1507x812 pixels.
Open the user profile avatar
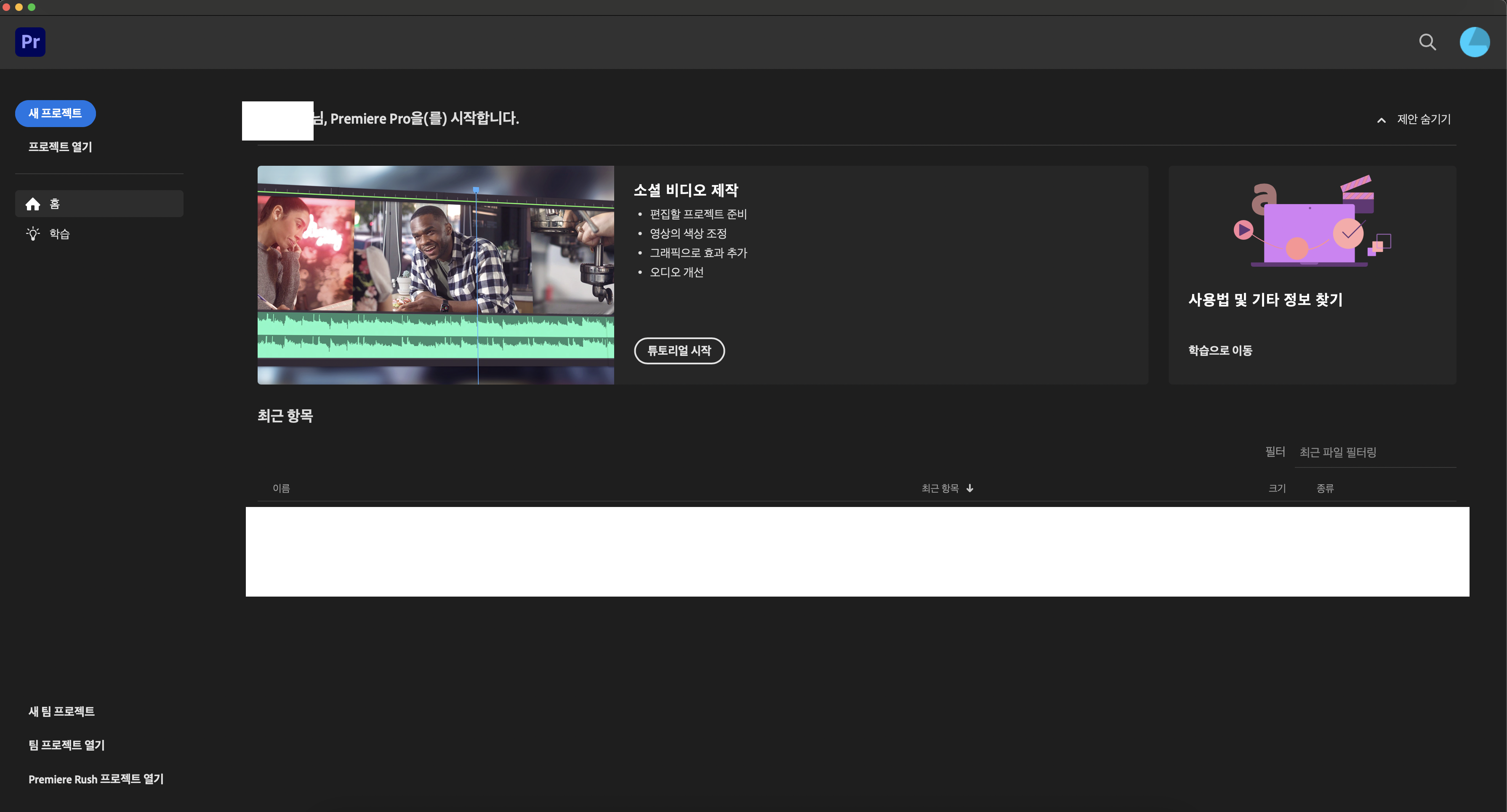coord(1474,42)
